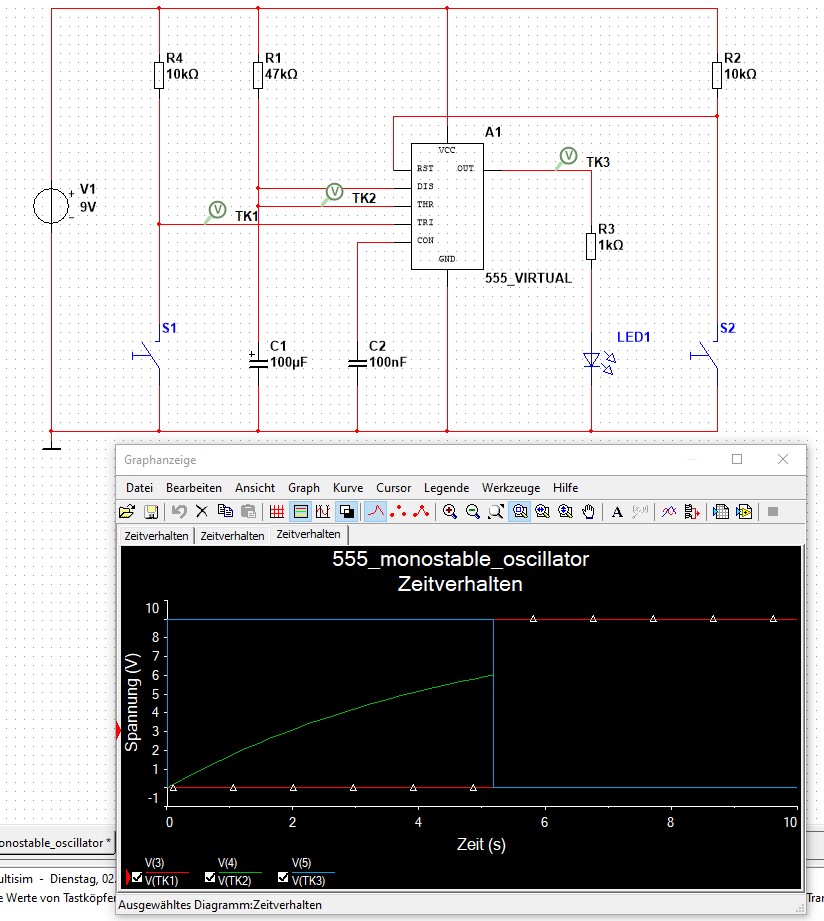Open the Kurve menu
Image resolution: width=824 pixels, height=921 pixels.
point(348,488)
